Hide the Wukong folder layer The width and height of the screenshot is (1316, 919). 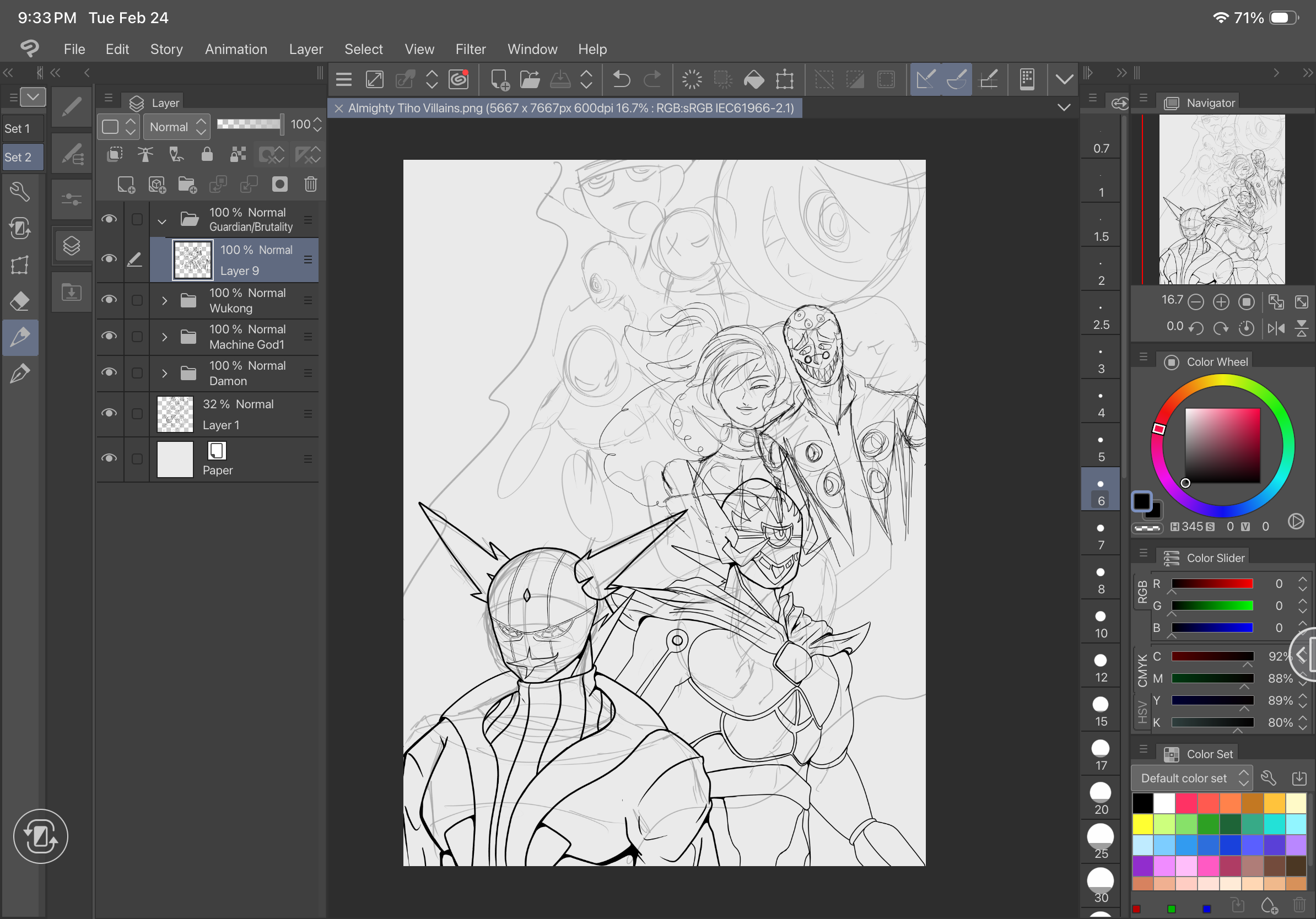point(109,300)
